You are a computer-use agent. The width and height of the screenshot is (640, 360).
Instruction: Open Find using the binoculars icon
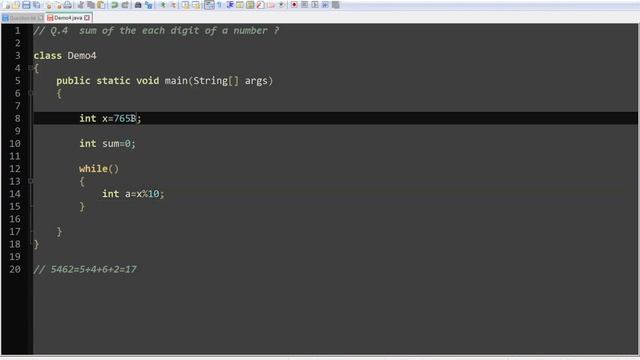(x=138, y=5)
